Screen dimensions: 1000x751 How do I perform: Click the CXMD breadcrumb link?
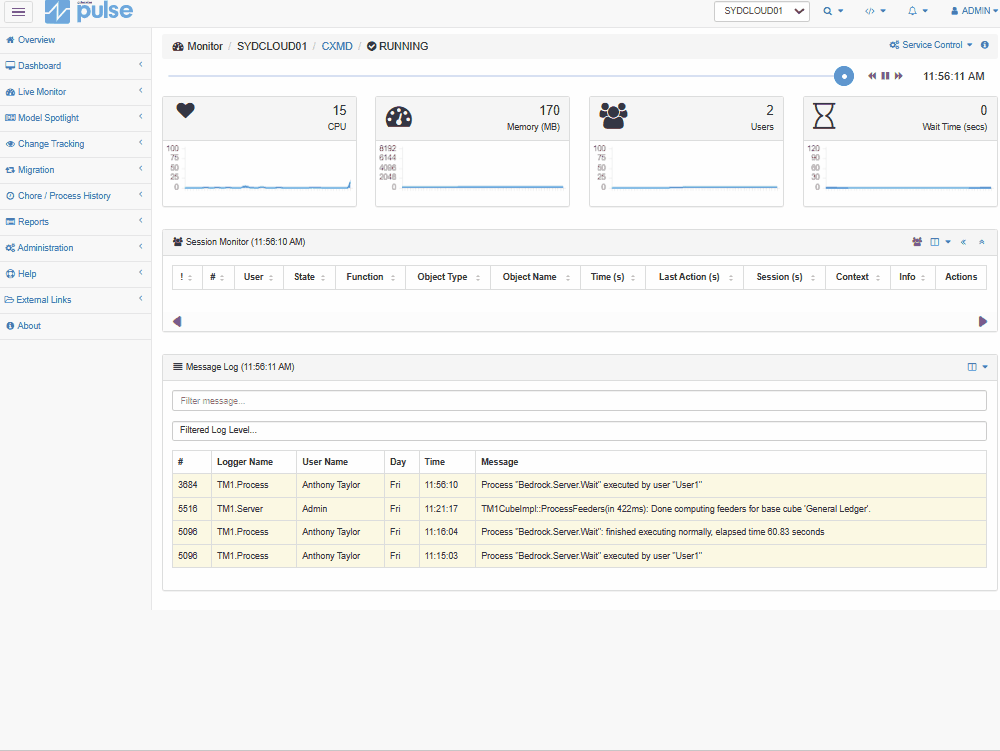[x=337, y=46]
